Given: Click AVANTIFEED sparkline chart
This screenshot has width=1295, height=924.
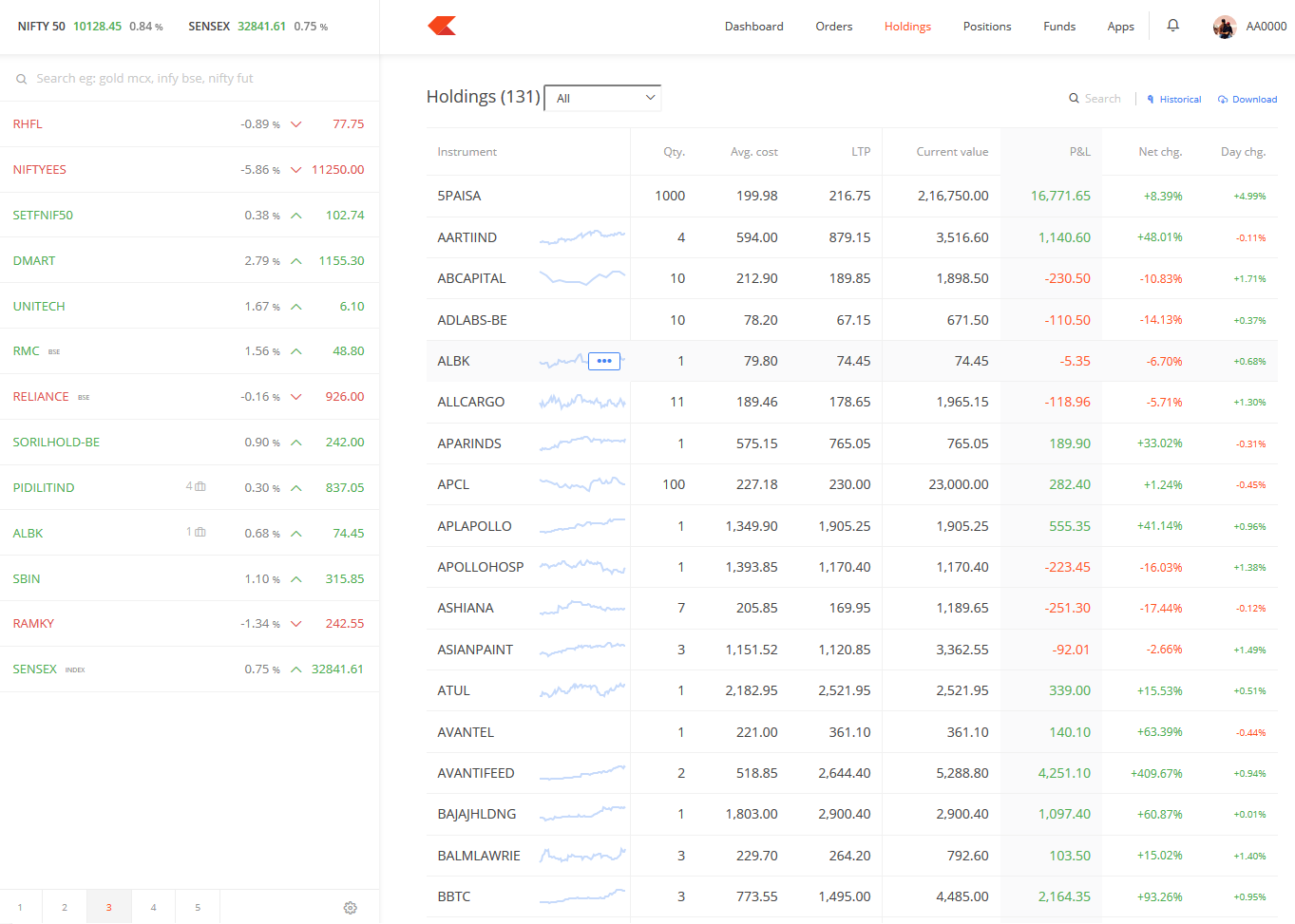Looking at the screenshot, I should [x=582, y=773].
